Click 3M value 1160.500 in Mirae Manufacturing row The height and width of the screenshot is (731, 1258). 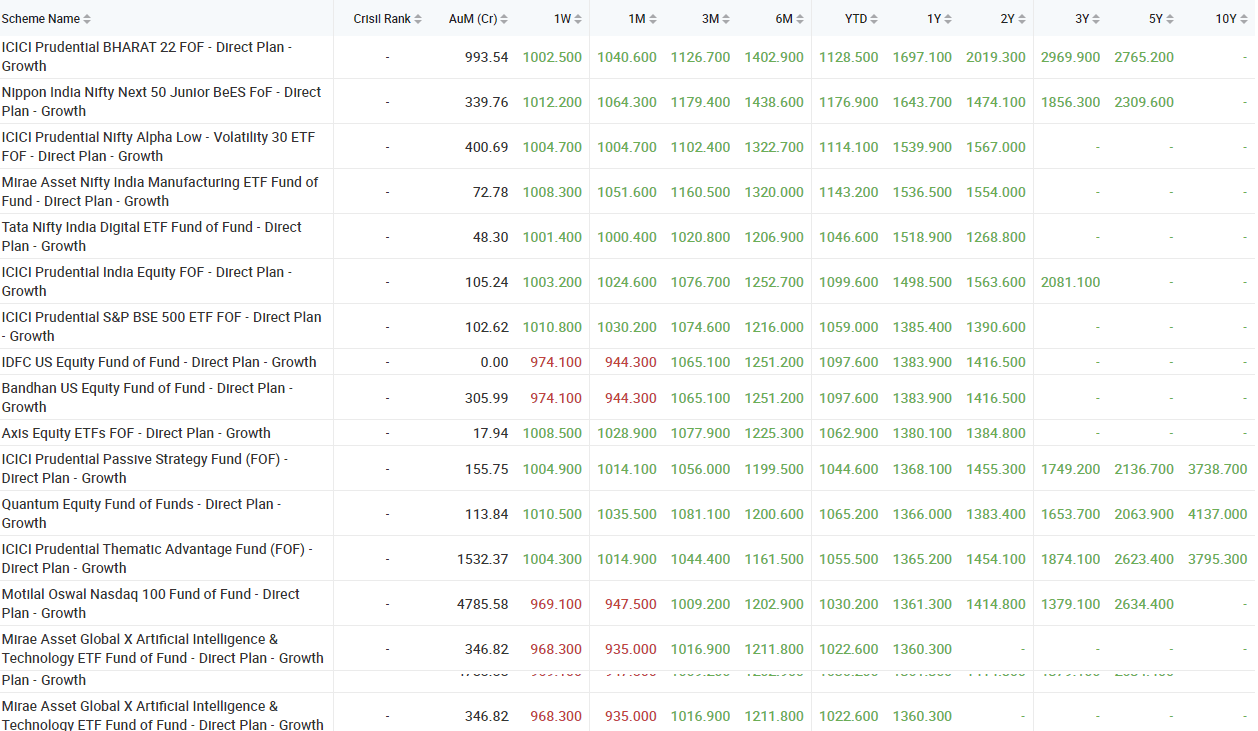click(x=701, y=192)
